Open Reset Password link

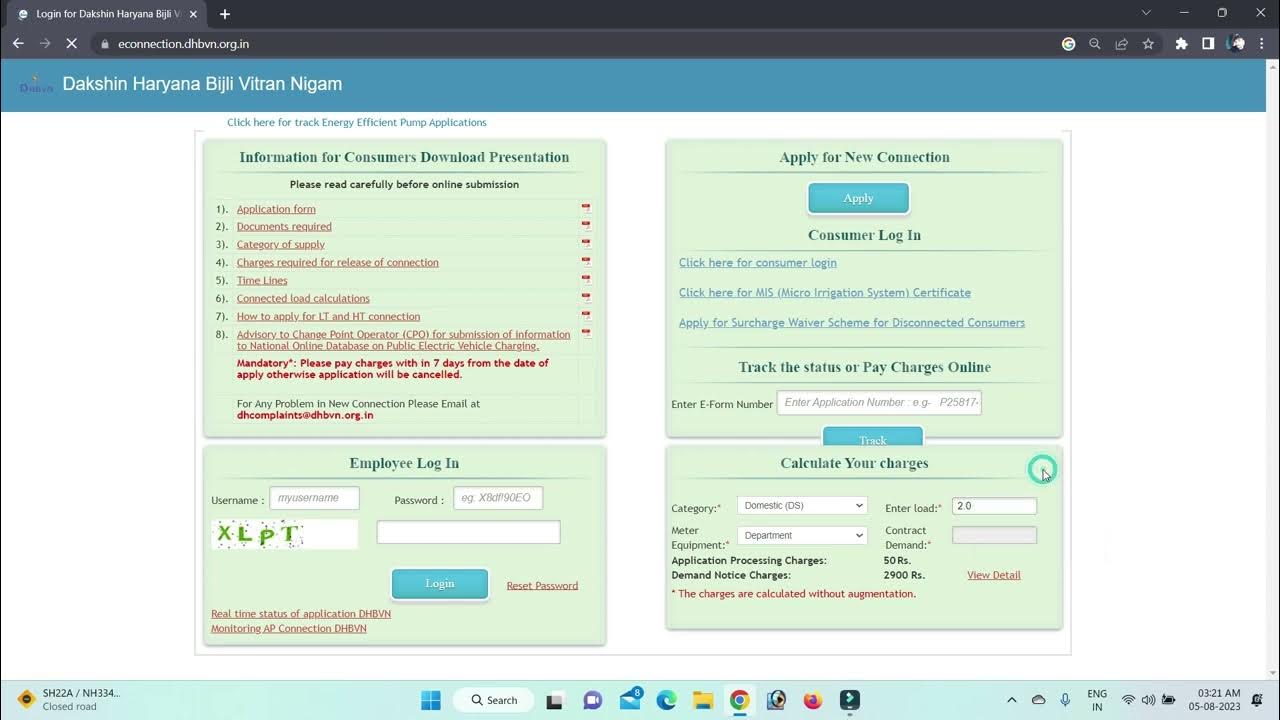(x=542, y=585)
